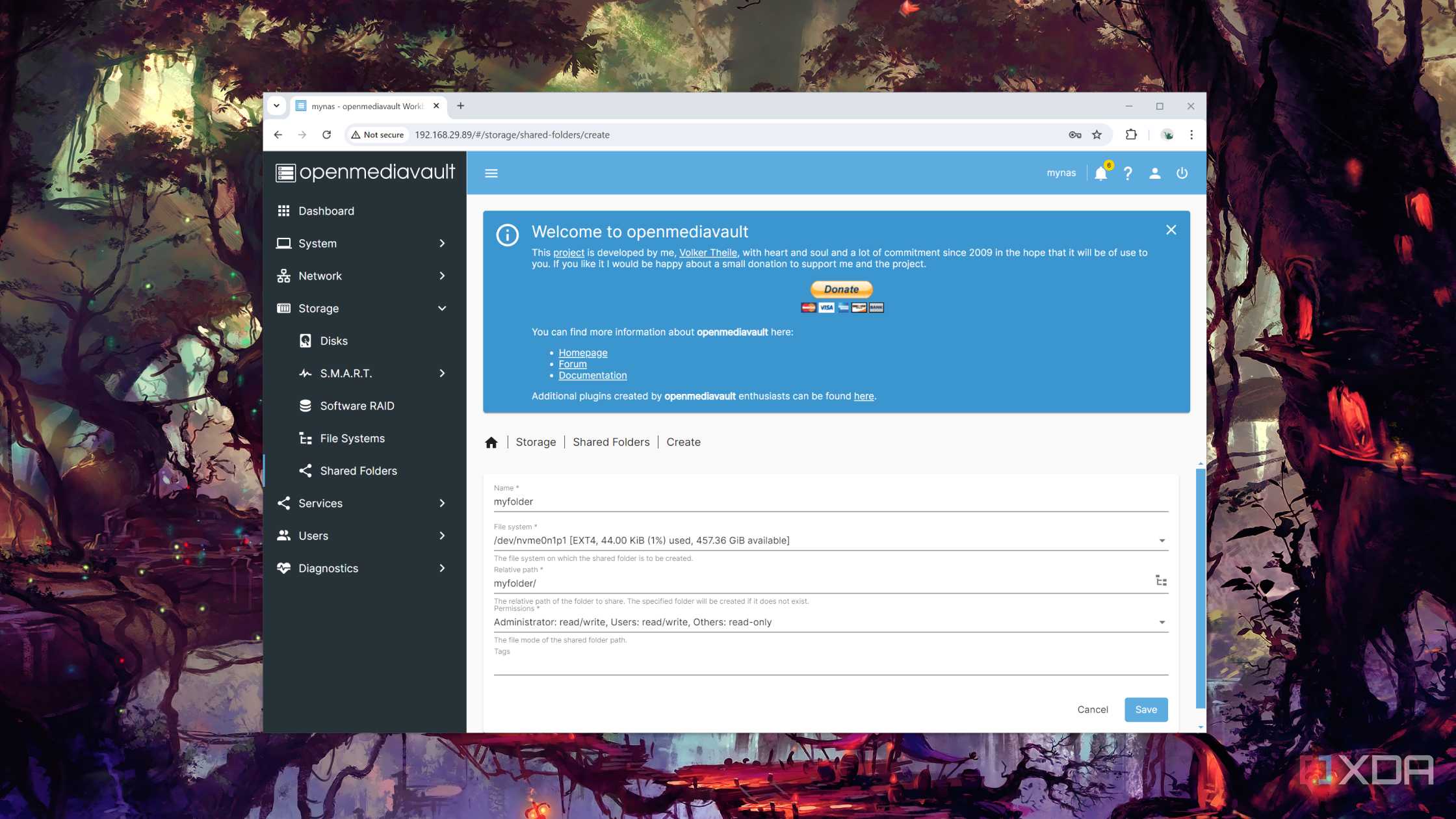Click the File Systems tree icon
The height and width of the screenshot is (819, 1456).
pos(305,438)
